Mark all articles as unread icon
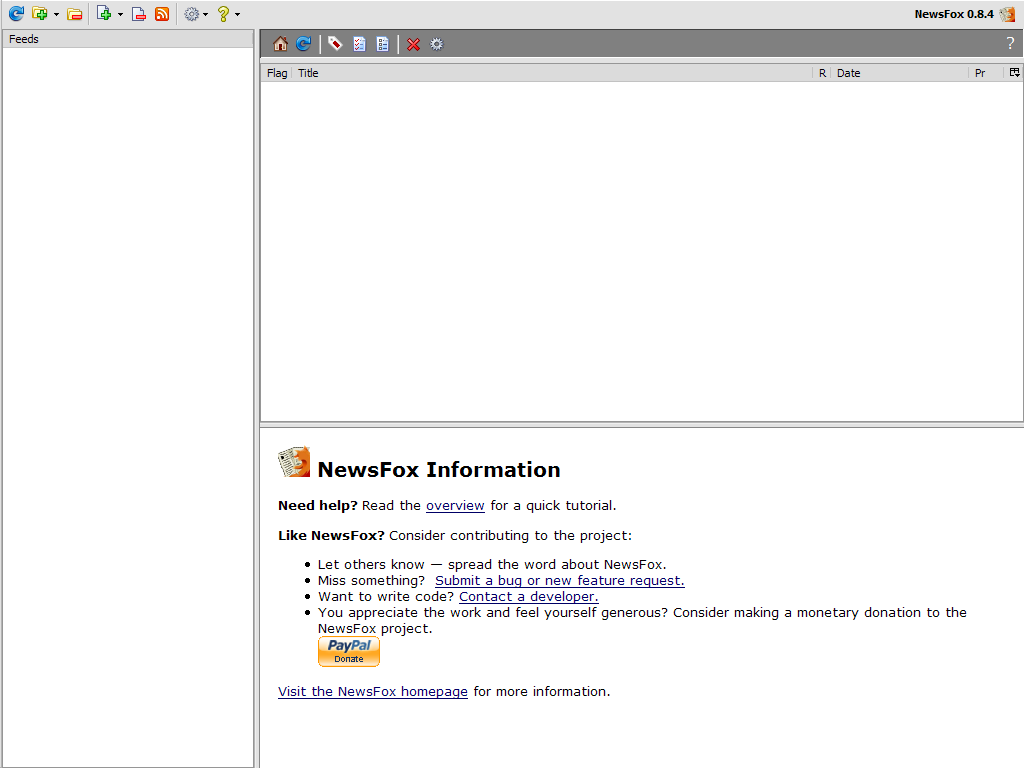The height and width of the screenshot is (768, 1024). click(x=383, y=44)
